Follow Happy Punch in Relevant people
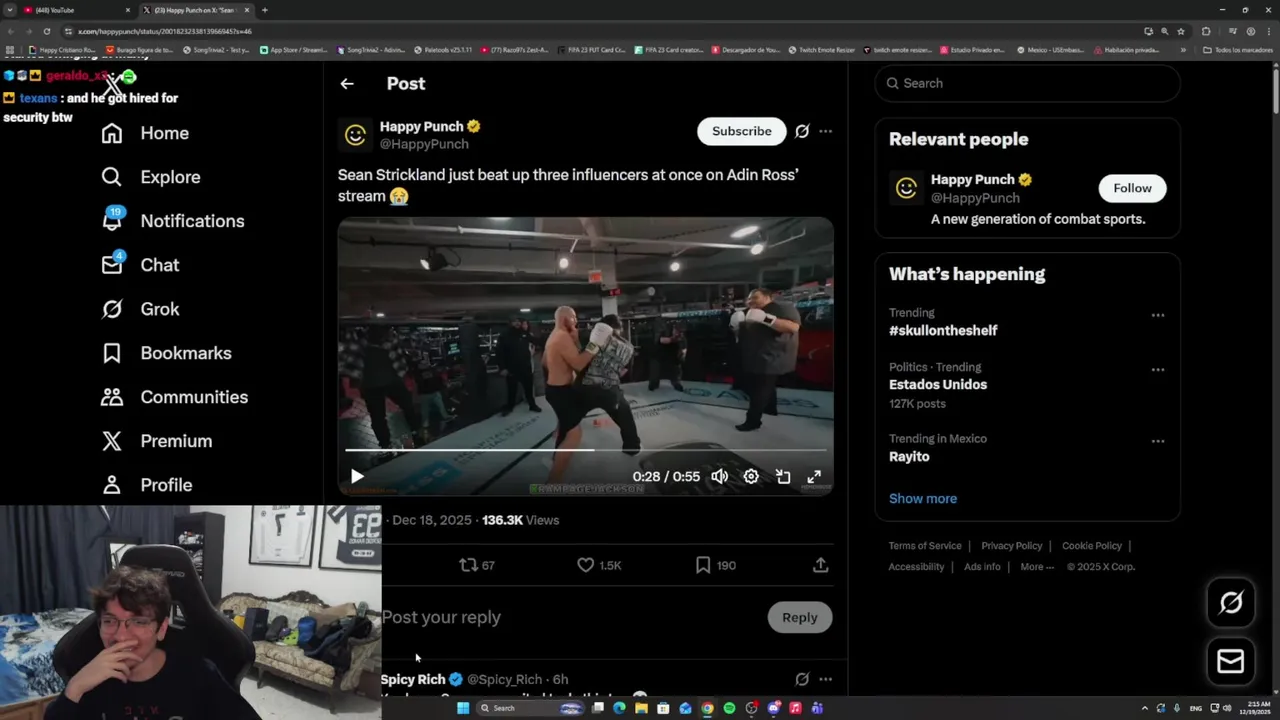Viewport: 1280px width, 720px height. coord(1132,188)
